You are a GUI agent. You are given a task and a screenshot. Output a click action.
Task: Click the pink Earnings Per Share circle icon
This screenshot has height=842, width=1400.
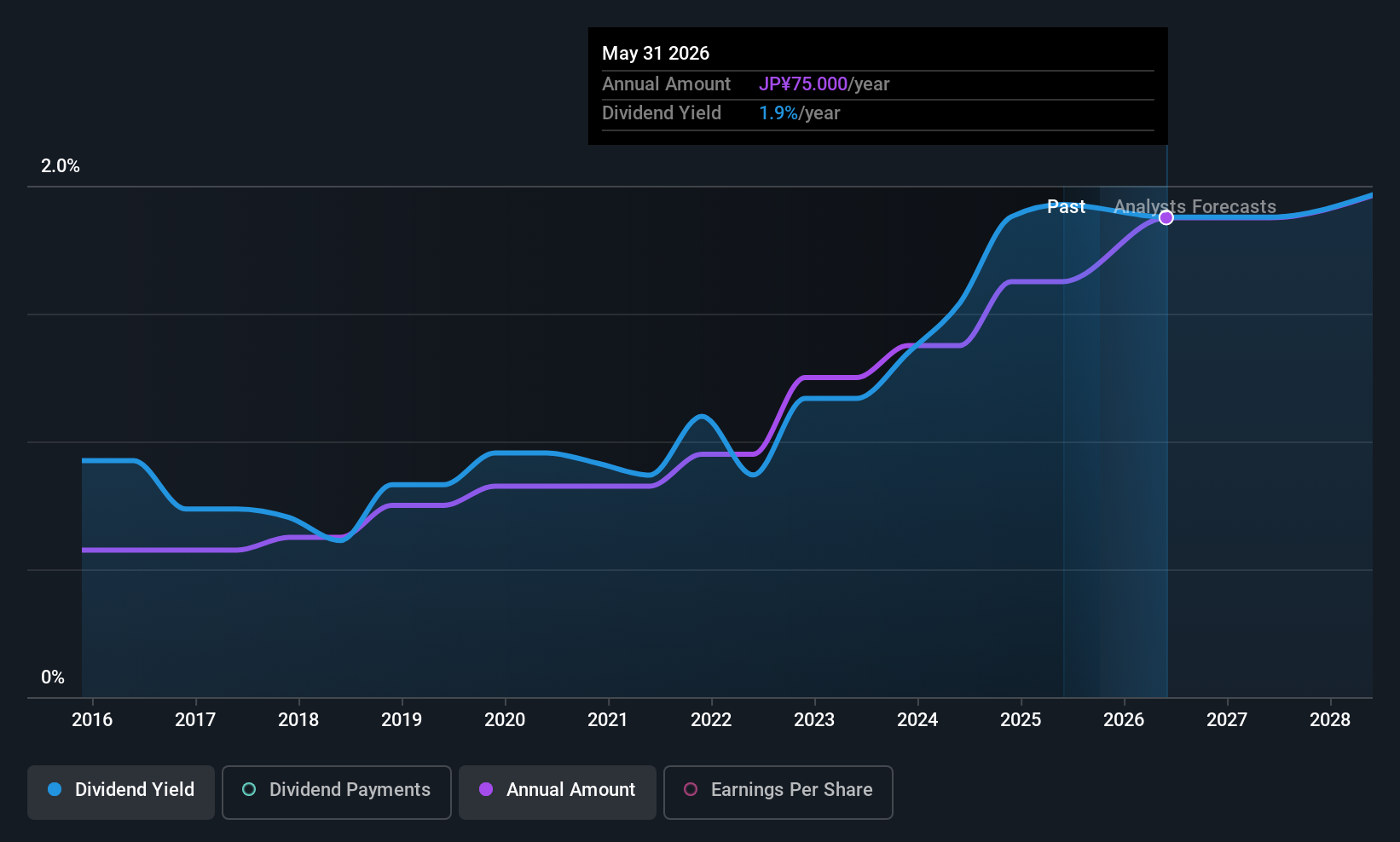click(691, 789)
